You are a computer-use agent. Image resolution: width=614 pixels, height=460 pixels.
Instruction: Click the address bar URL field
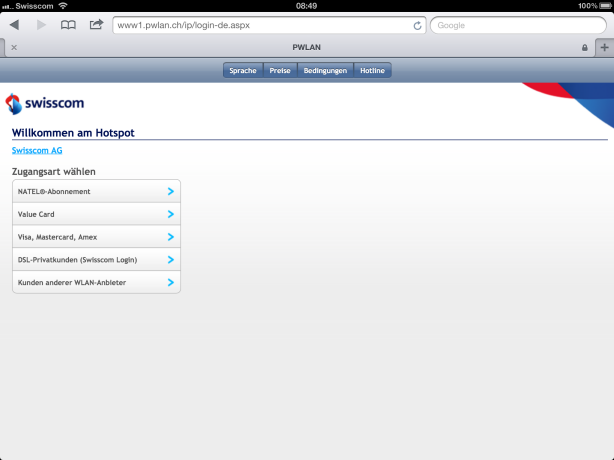click(x=269, y=25)
